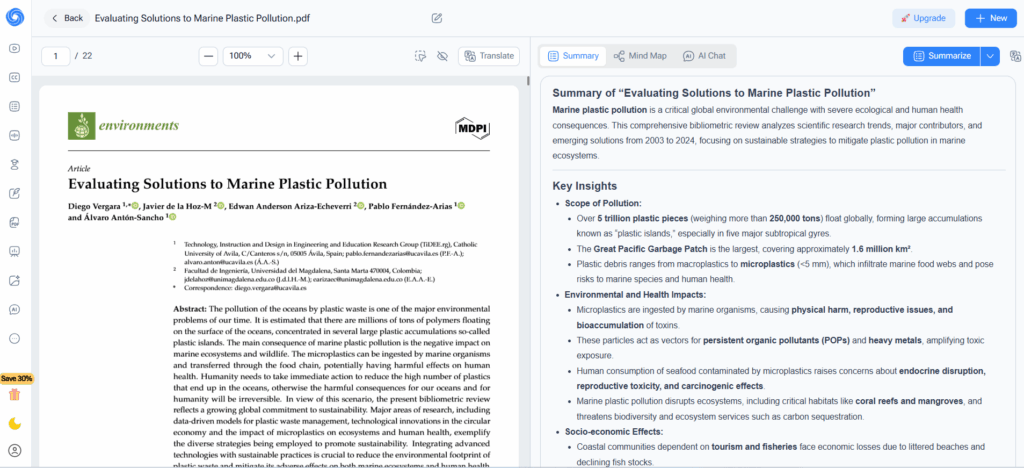Click the '/ 22' page count text
The image size is (1024, 468).
click(83, 56)
